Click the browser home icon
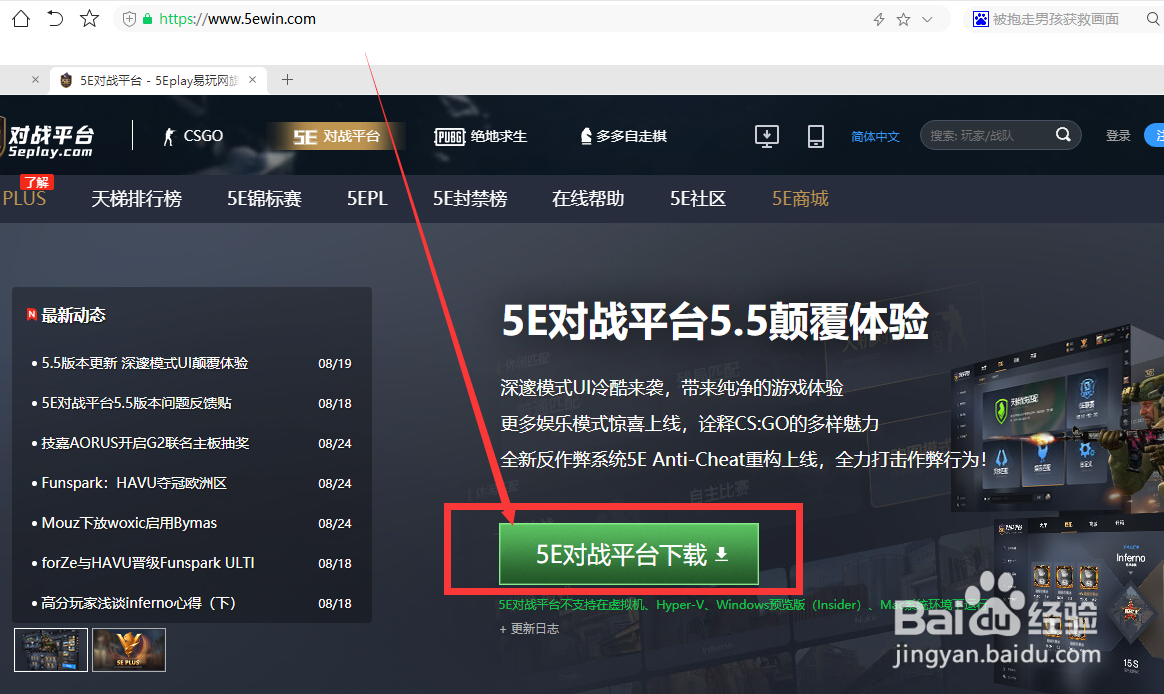The image size is (1164, 694). click(21, 19)
